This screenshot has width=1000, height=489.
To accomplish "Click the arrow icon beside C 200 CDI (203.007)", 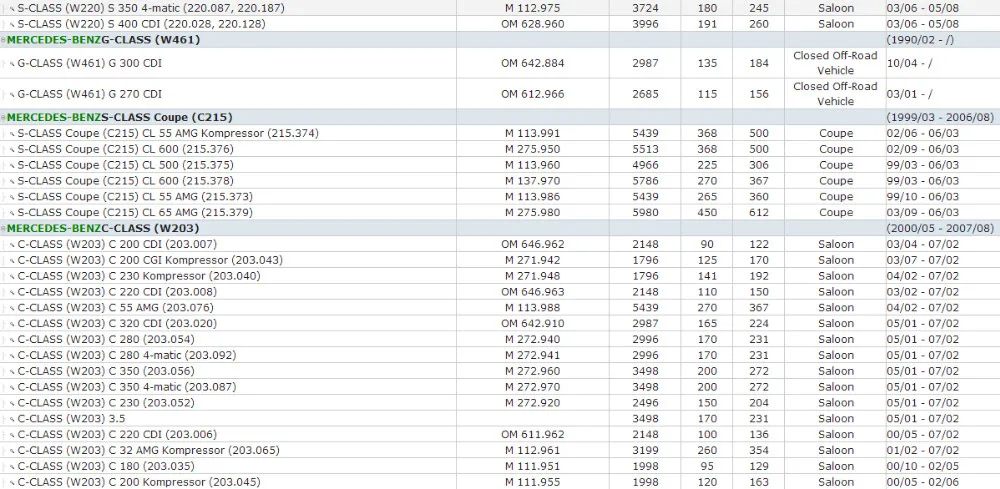I will [x=12, y=245].
